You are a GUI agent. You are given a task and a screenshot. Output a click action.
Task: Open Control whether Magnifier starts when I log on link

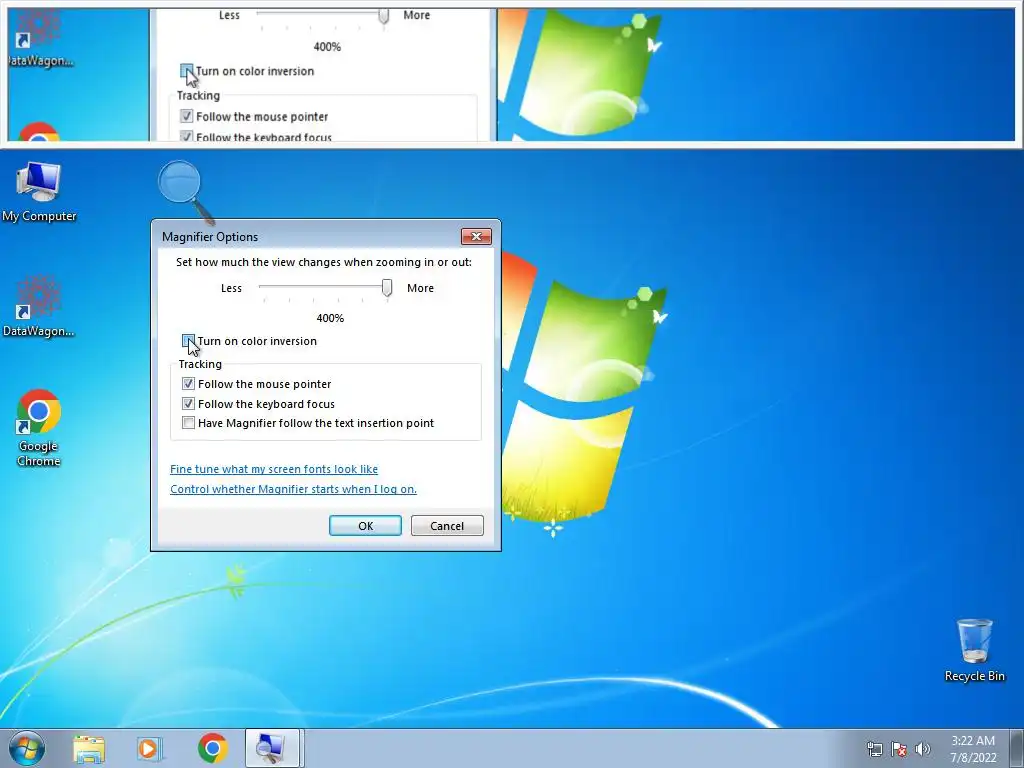(x=293, y=489)
